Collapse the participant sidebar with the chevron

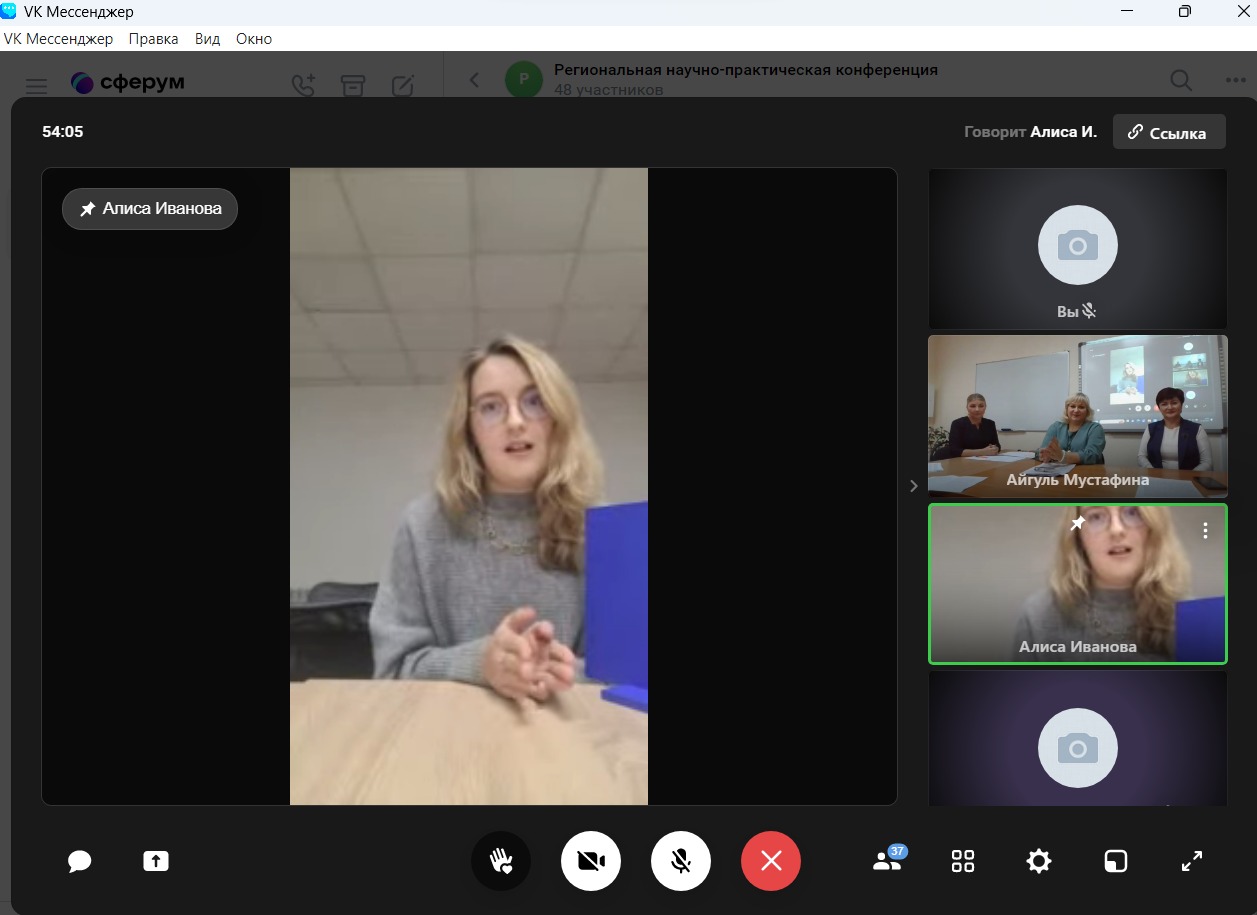coord(913,486)
